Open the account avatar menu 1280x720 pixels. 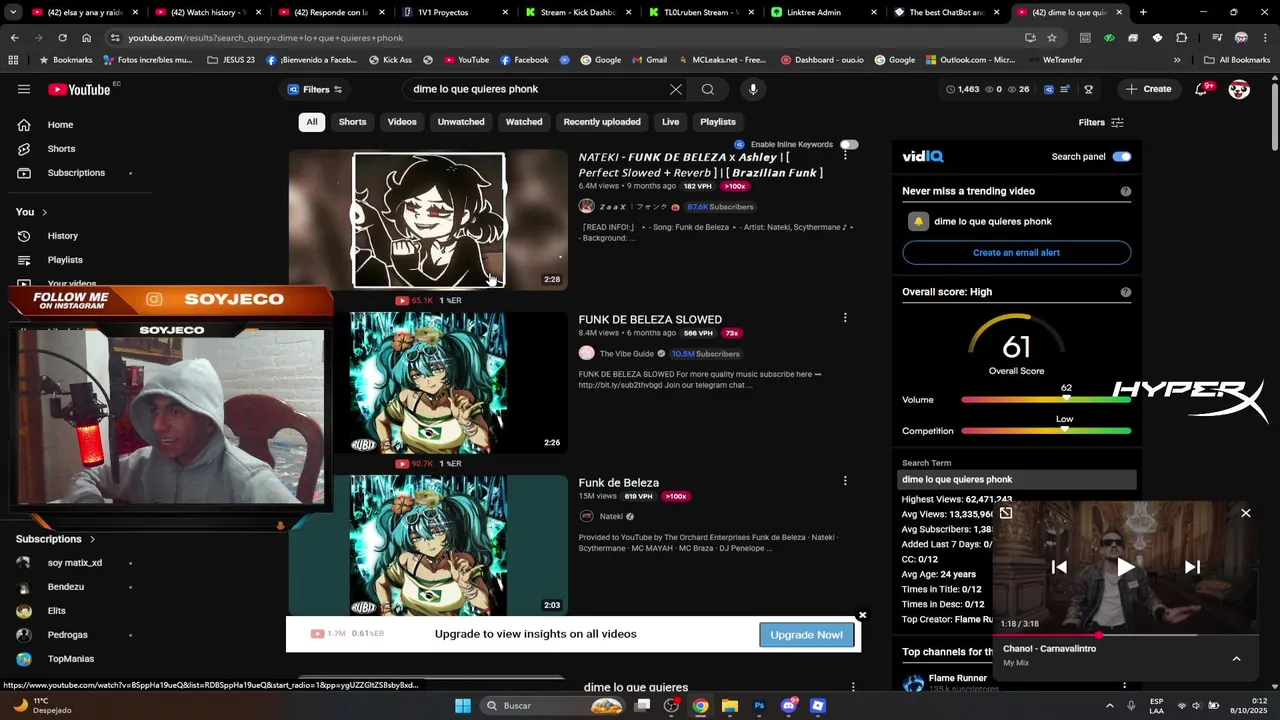tap(1239, 89)
